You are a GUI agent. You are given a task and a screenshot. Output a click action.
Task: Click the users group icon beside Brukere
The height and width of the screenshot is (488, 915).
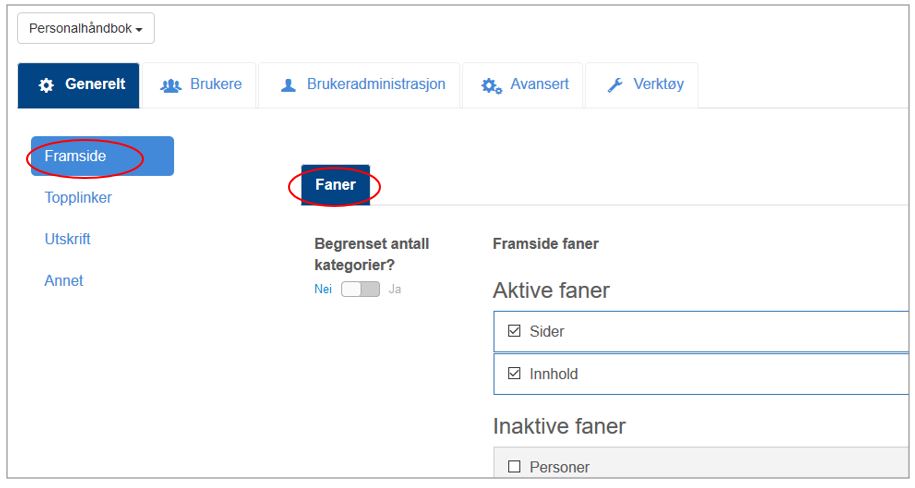tap(170, 86)
